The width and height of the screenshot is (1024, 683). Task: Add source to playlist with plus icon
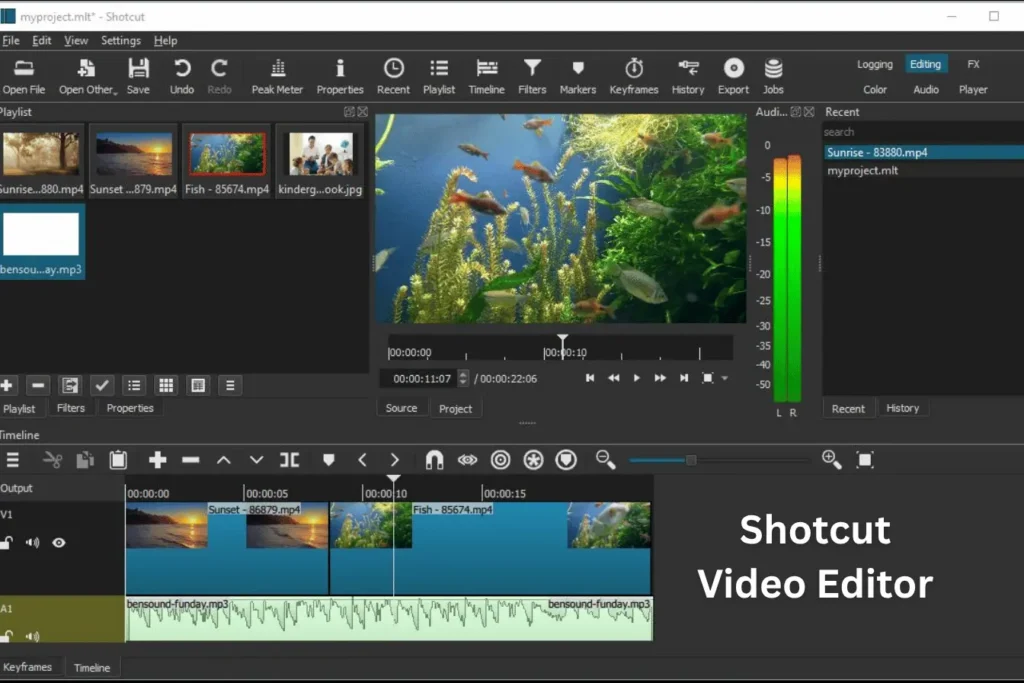(7, 385)
